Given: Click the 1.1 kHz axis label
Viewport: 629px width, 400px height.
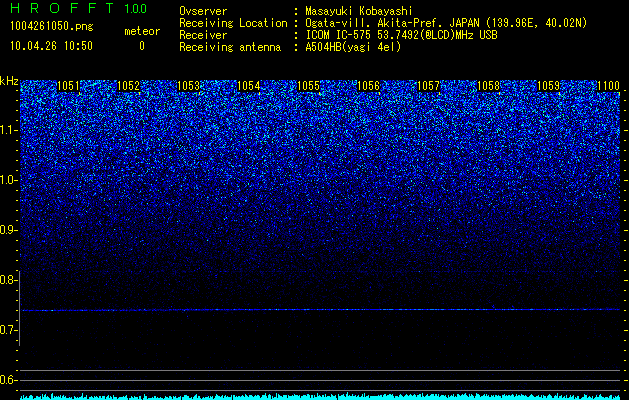Looking at the screenshot, I should point(8,130).
